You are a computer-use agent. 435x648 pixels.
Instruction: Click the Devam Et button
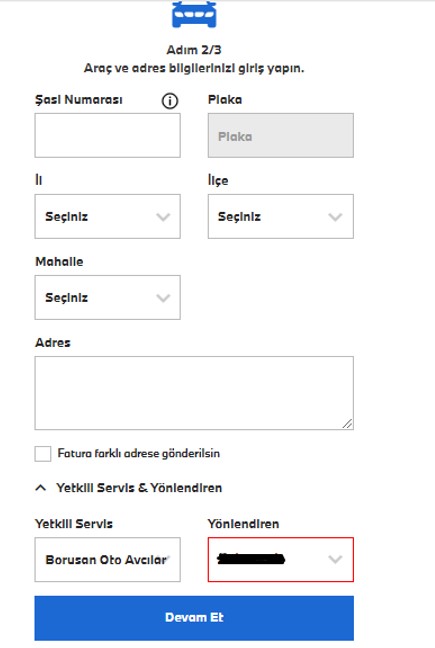coord(194,618)
